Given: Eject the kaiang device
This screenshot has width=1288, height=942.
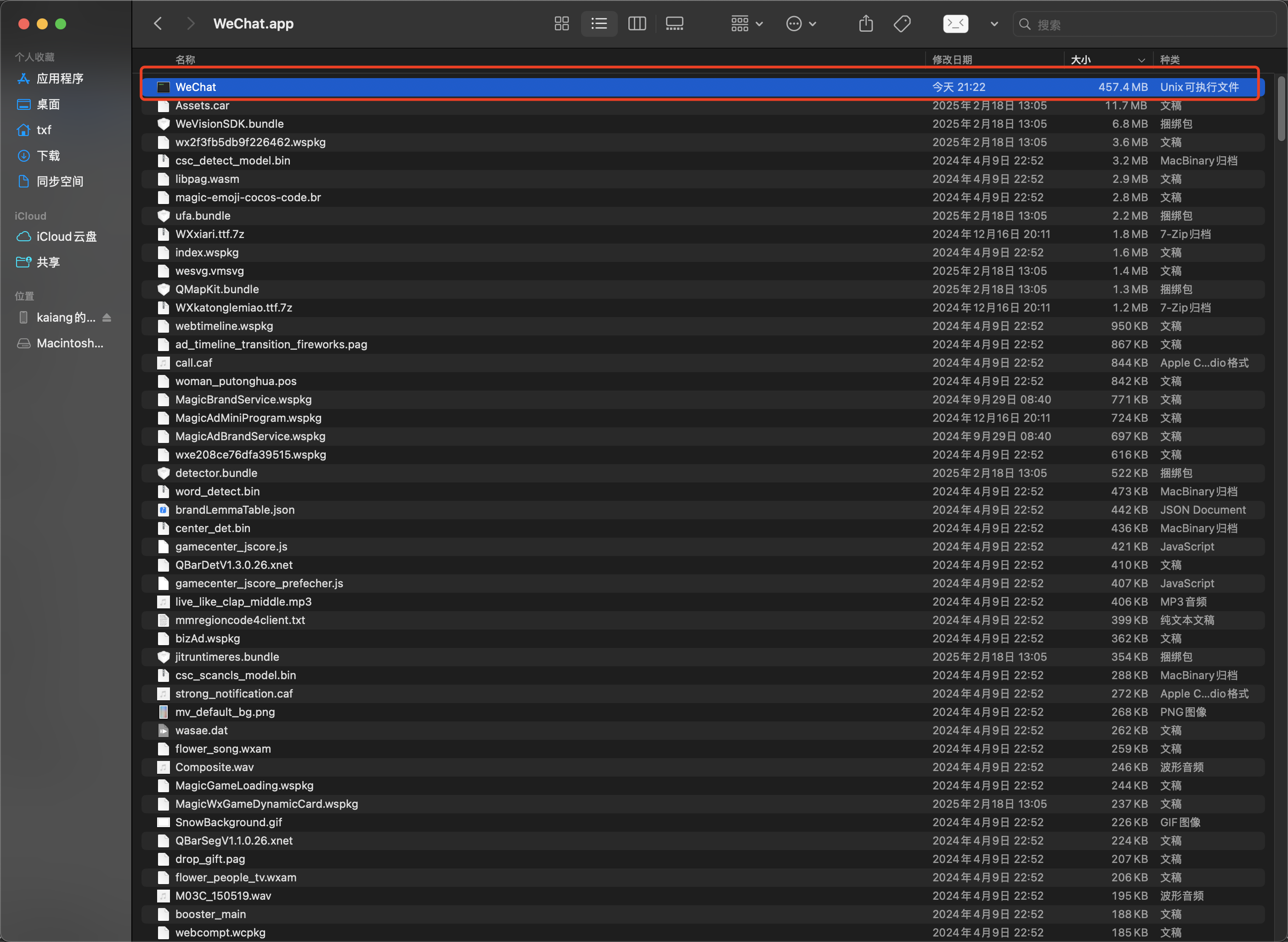Looking at the screenshot, I should 107,318.
